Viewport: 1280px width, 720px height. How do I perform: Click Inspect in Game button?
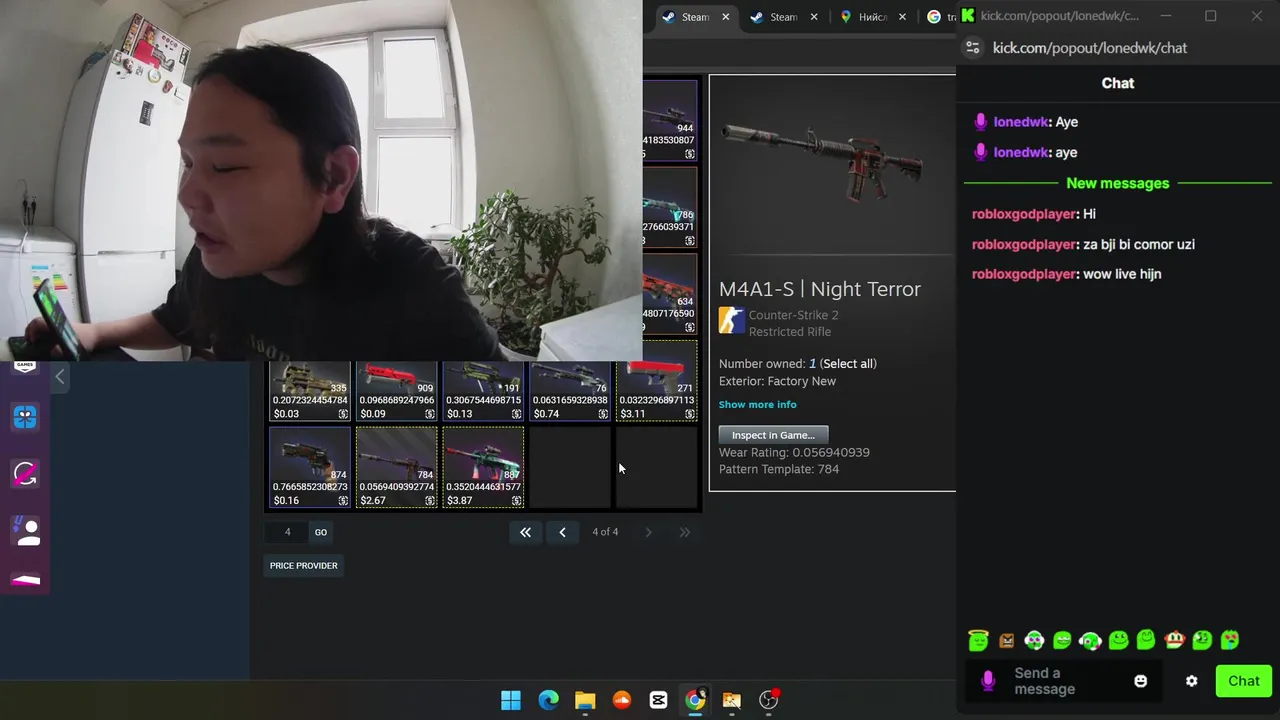pos(773,435)
